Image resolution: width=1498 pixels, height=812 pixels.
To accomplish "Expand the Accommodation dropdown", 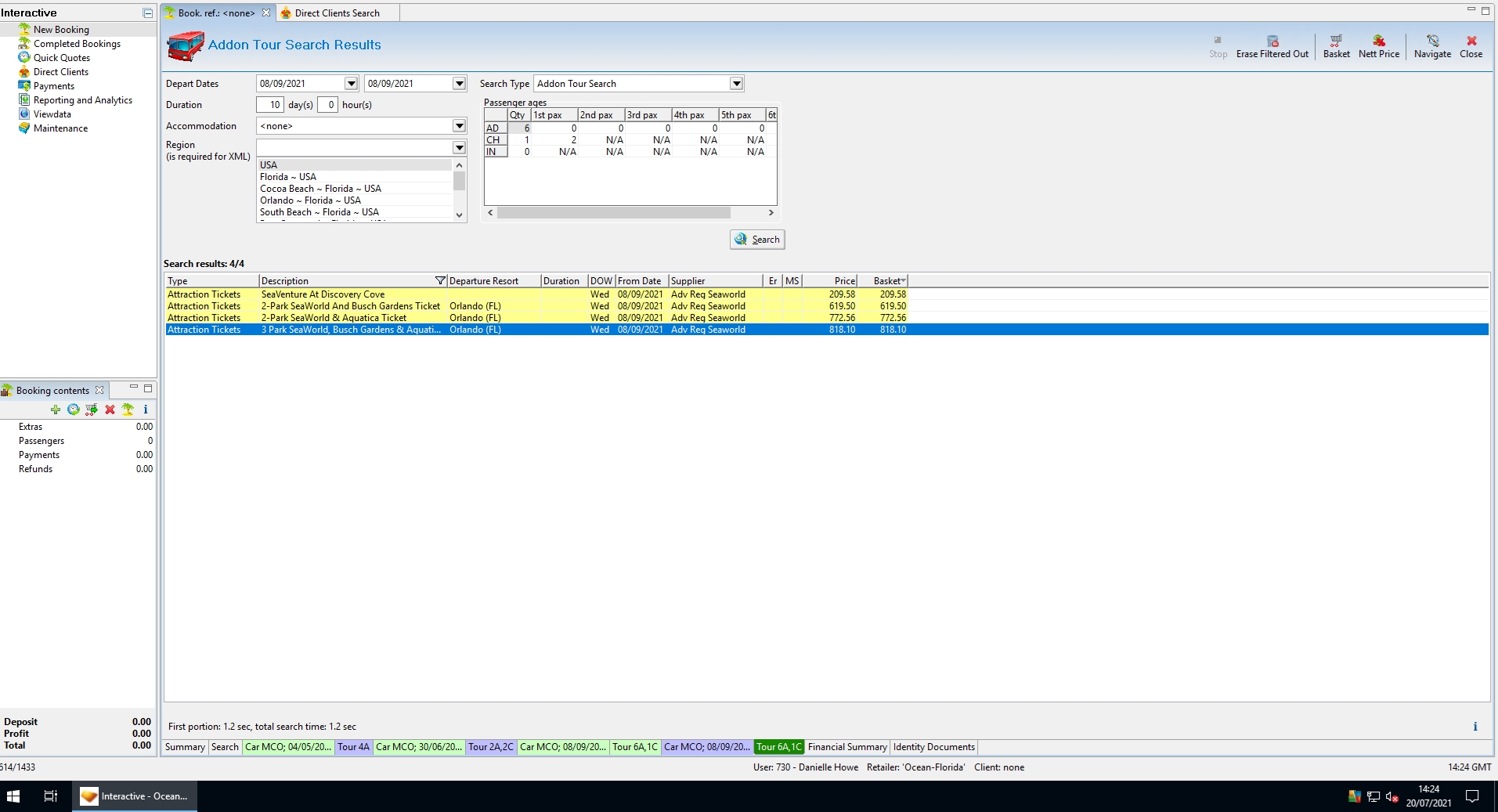I will pos(459,126).
